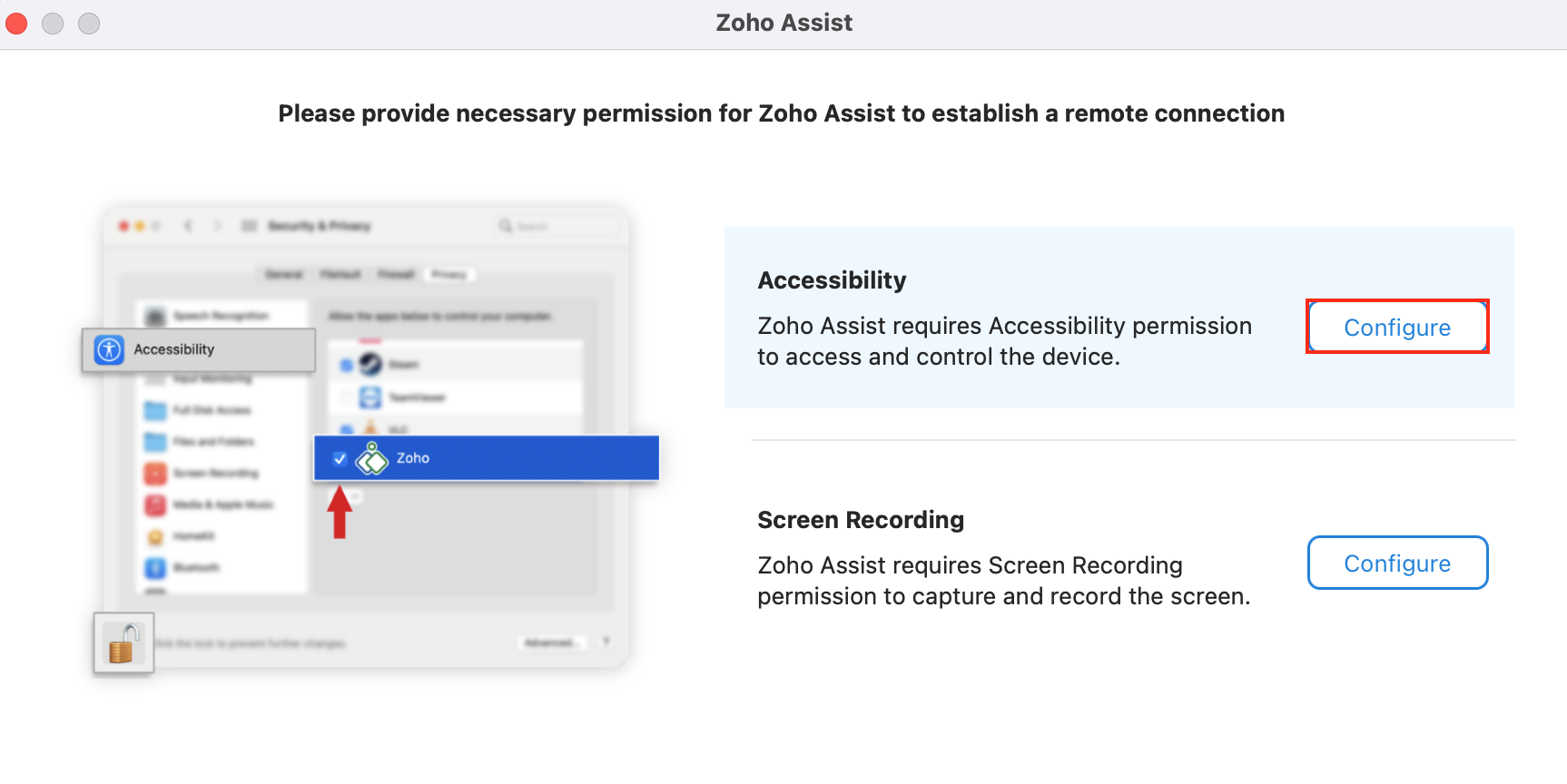Click the Steam app icon in list
Screen dimensions: 1567x784
(370, 364)
